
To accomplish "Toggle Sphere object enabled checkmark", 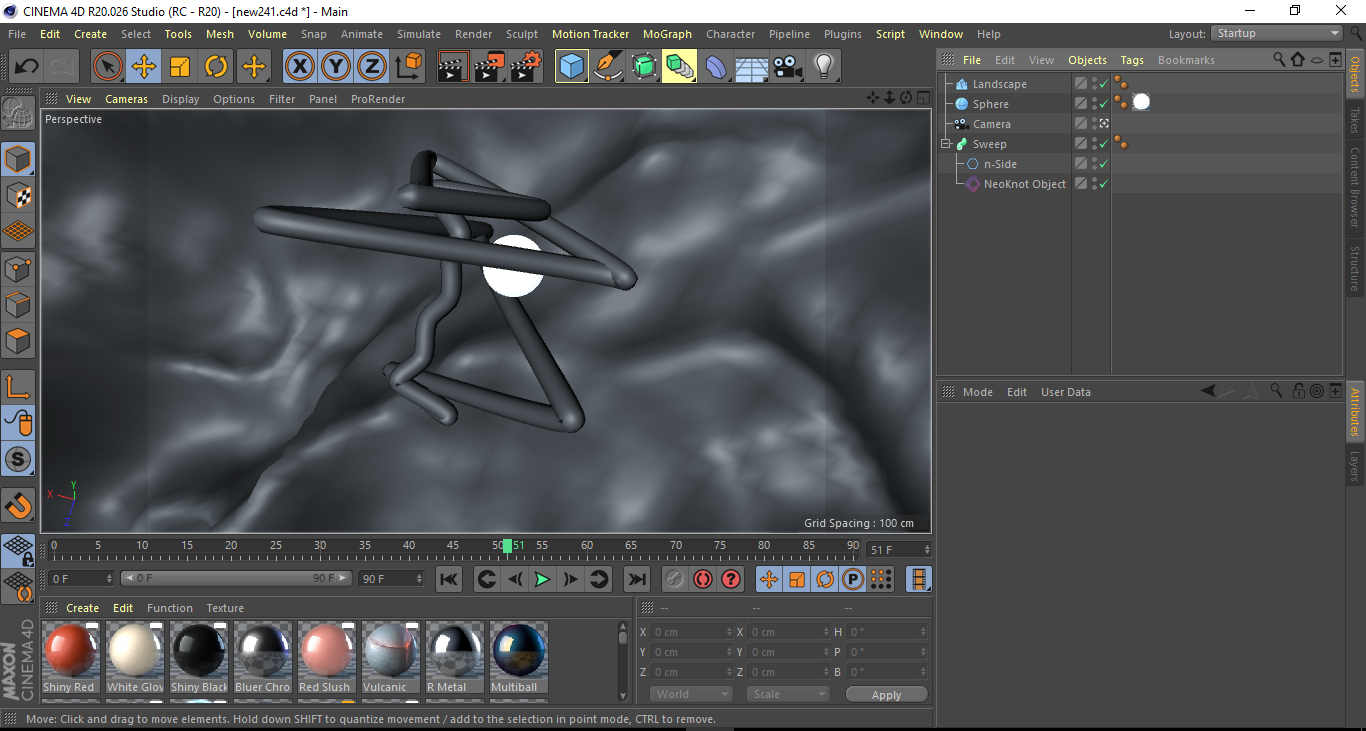I will tap(1103, 104).
